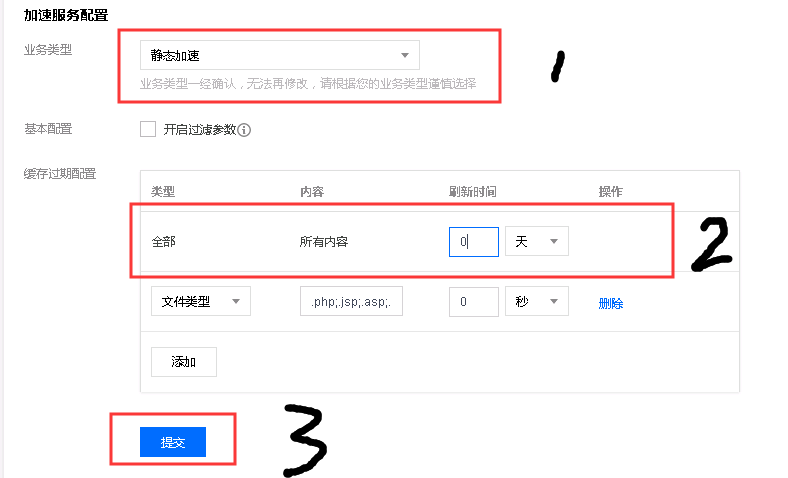This screenshot has height=478, width=788.
Task: Click the 缓存过期配置 label
Action: point(60,174)
